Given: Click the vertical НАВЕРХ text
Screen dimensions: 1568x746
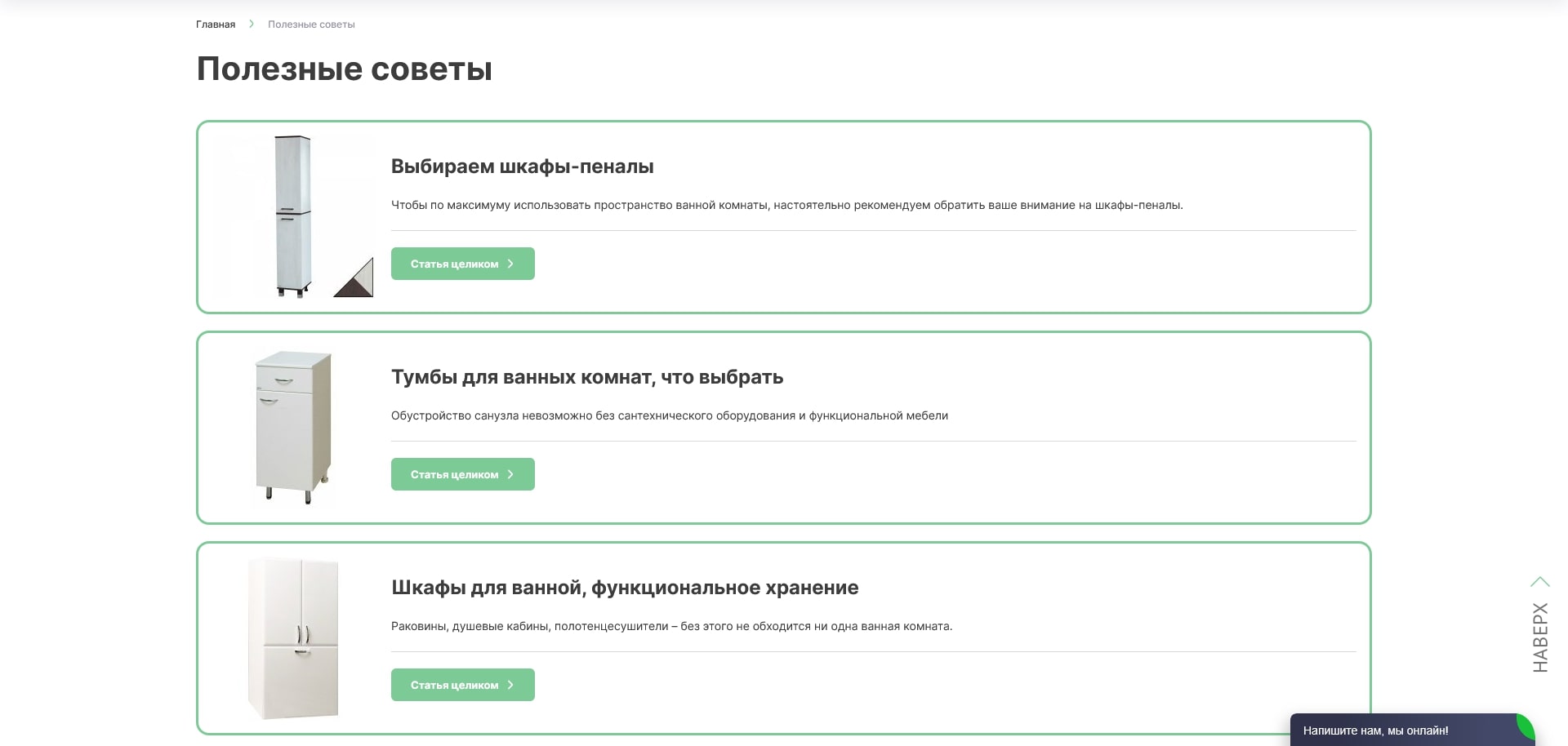Looking at the screenshot, I should [x=1540, y=637].
